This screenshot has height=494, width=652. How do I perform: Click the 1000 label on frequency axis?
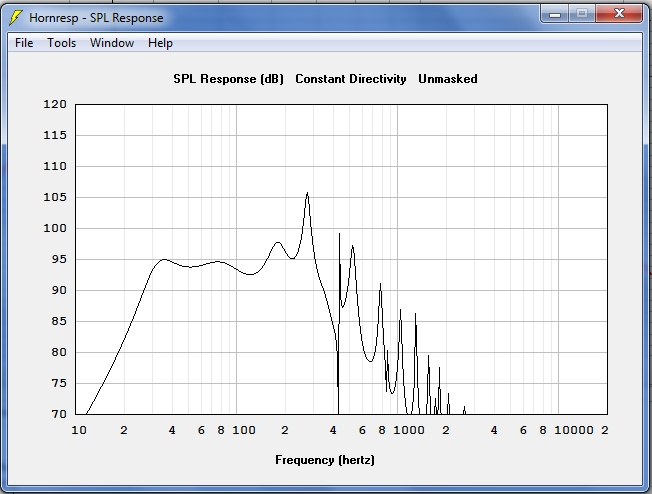click(409, 430)
